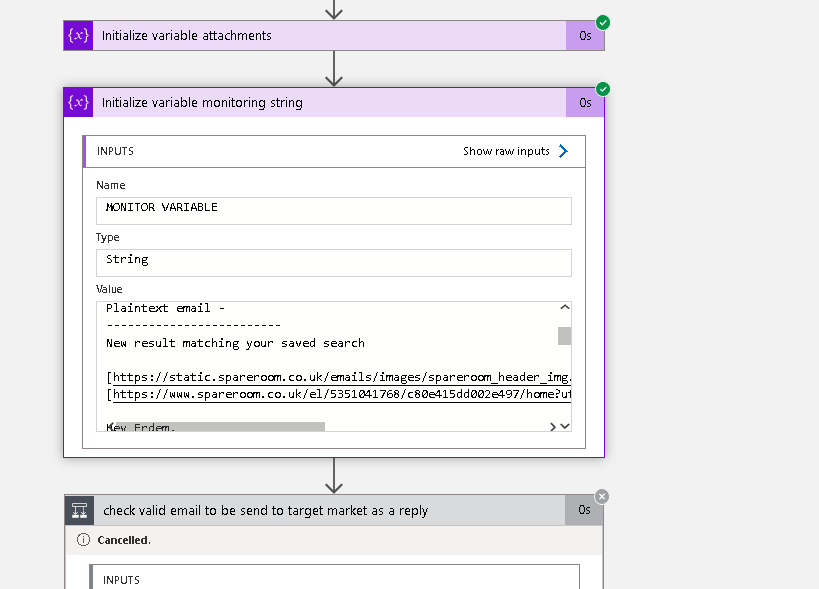
Task: Click the INPUTS label under the cancelled condition
Action: click(x=121, y=580)
